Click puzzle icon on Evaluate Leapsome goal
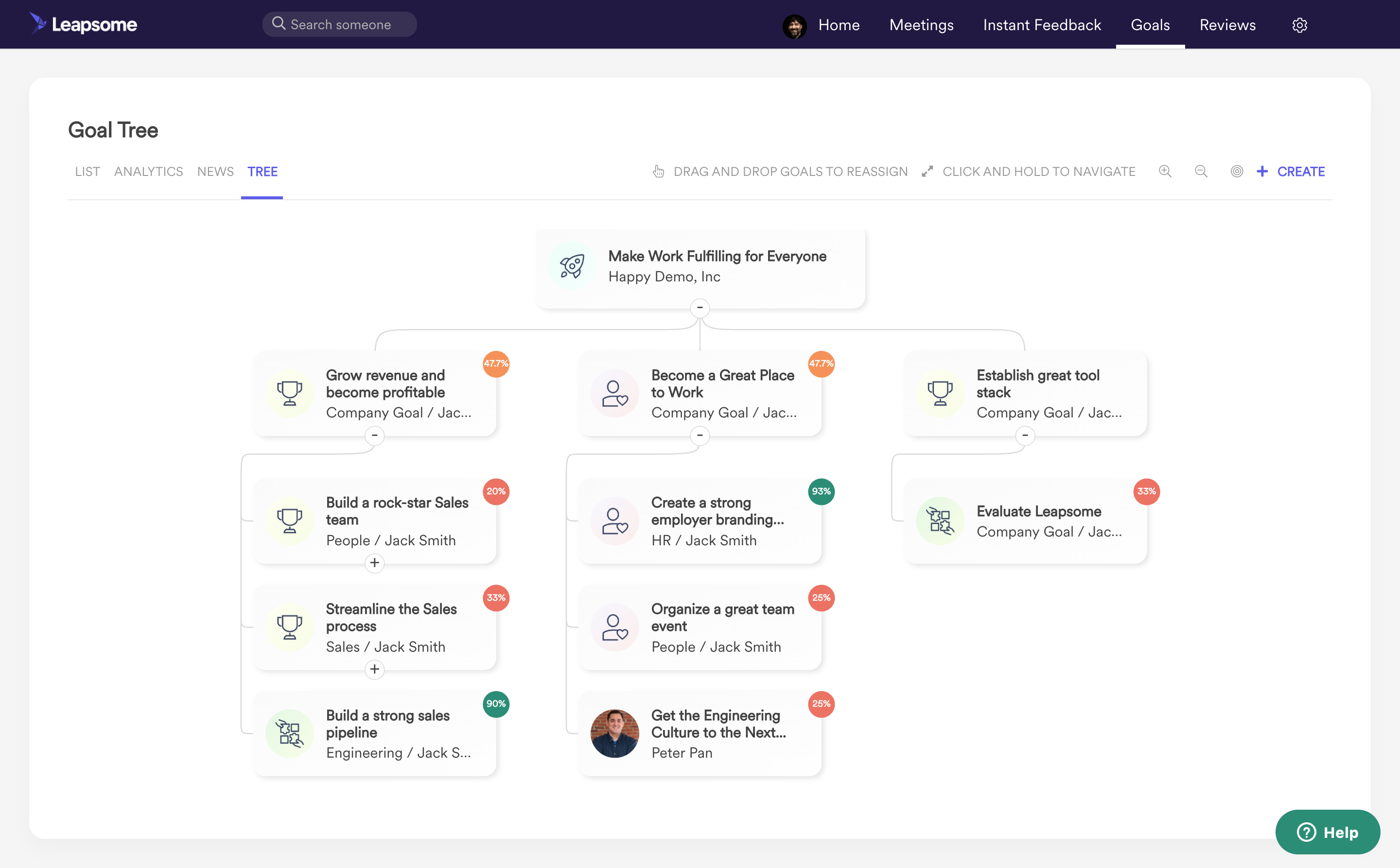The image size is (1400, 868). [940, 521]
